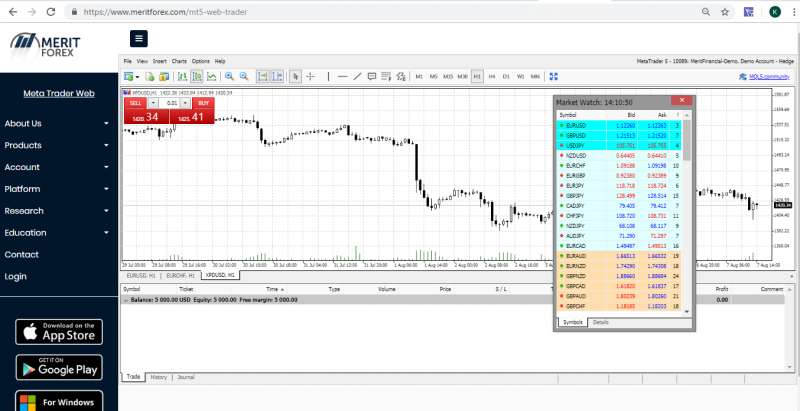The height and width of the screenshot is (411, 800).
Task: Click the objects list toolbar icon
Action: pos(401,76)
